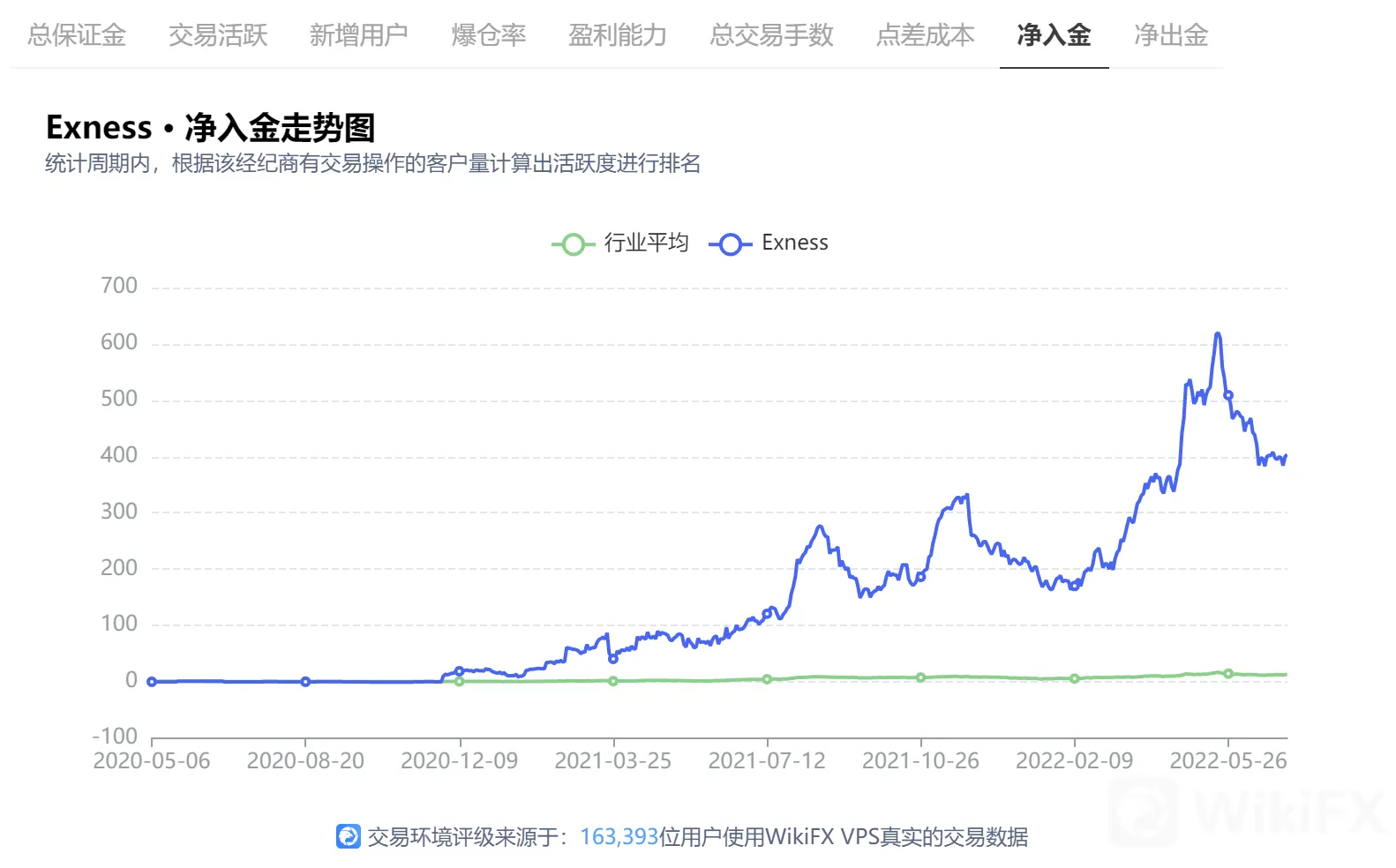The width and height of the screenshot is (1396, 868).
Task: Show the 盈利能力 tab
Action: pos(618,35)
